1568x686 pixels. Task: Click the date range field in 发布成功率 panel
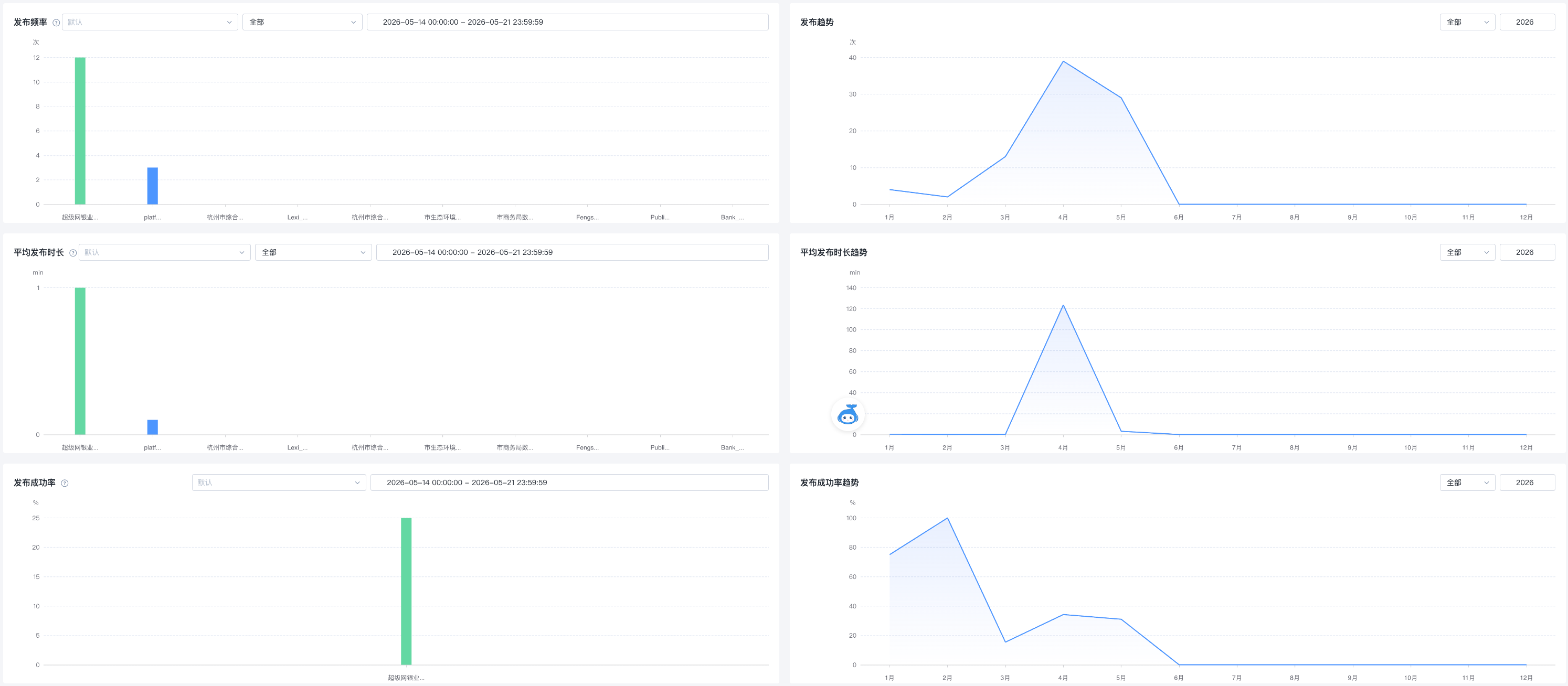(569, 483)
